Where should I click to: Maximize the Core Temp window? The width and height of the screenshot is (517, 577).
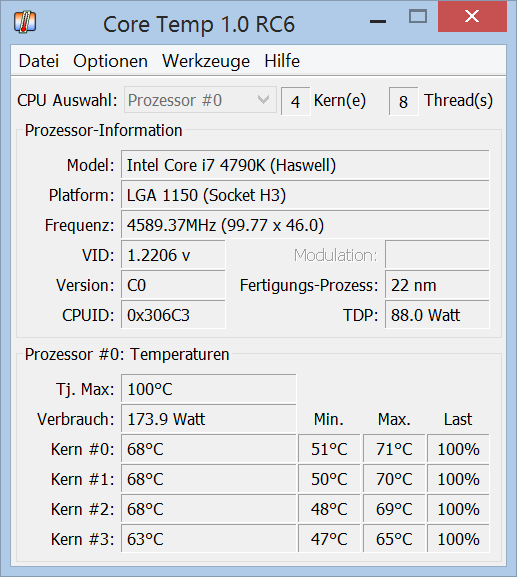[418, 17]
